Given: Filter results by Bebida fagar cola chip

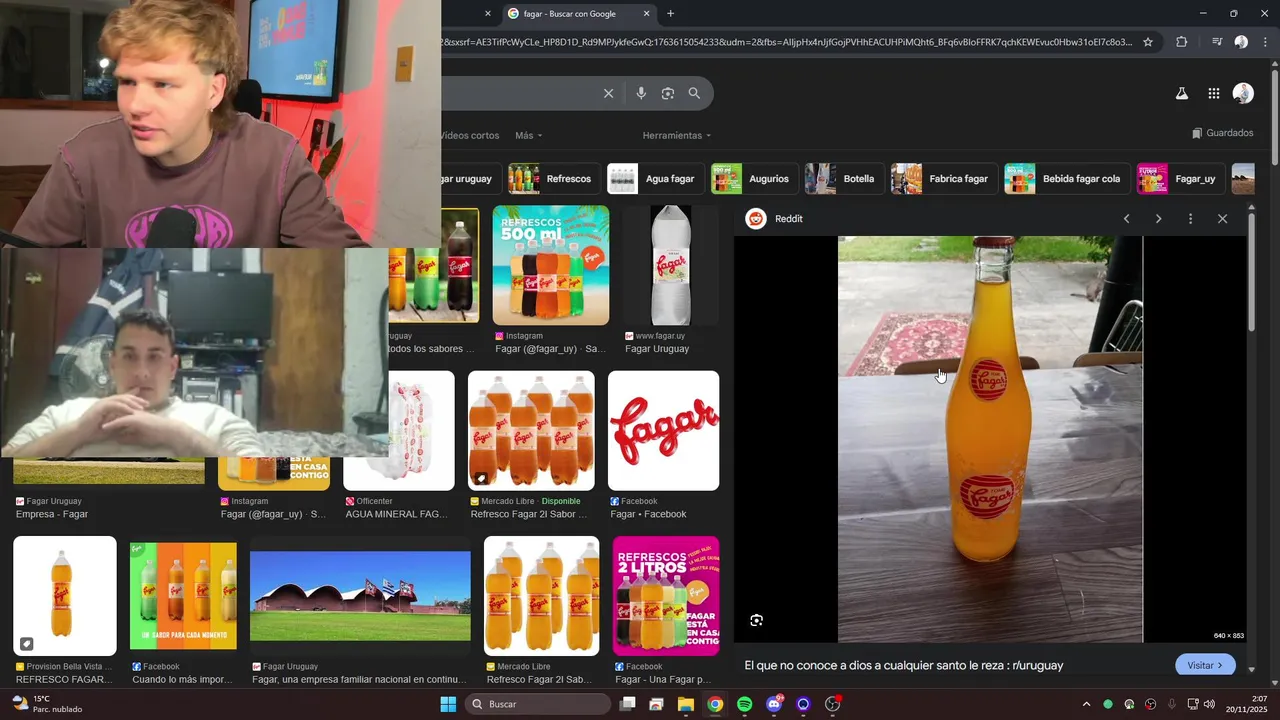Looking at the screenshot, I should 1066,179.
